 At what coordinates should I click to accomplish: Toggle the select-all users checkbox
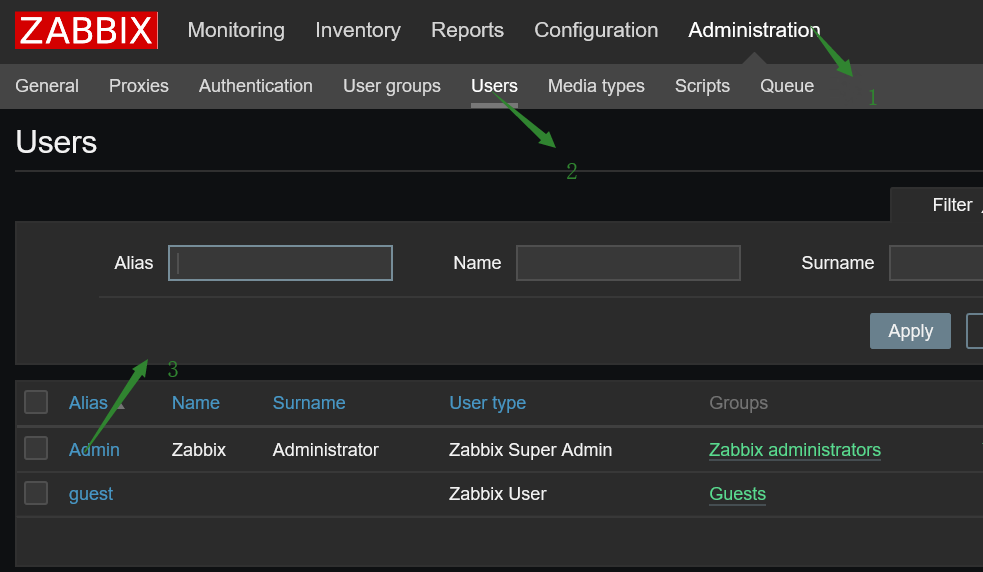coord(36,402)
